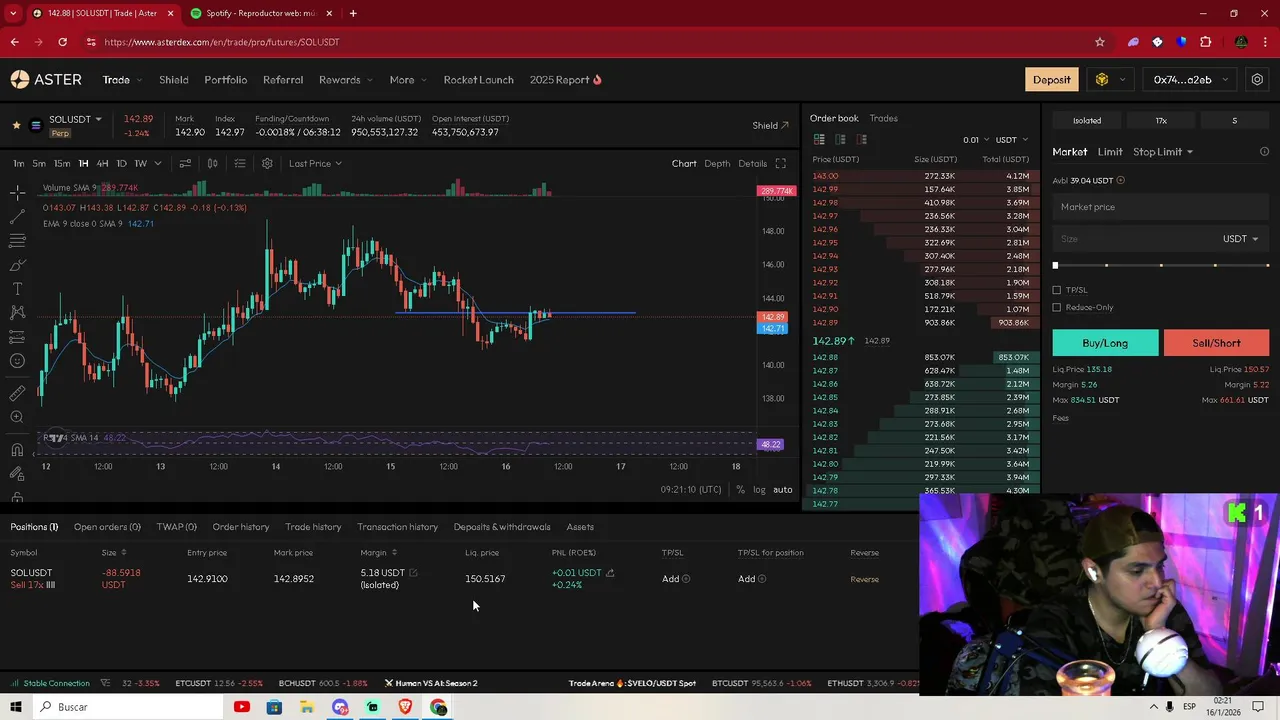Select the Limit order tab

(1110, 152)
